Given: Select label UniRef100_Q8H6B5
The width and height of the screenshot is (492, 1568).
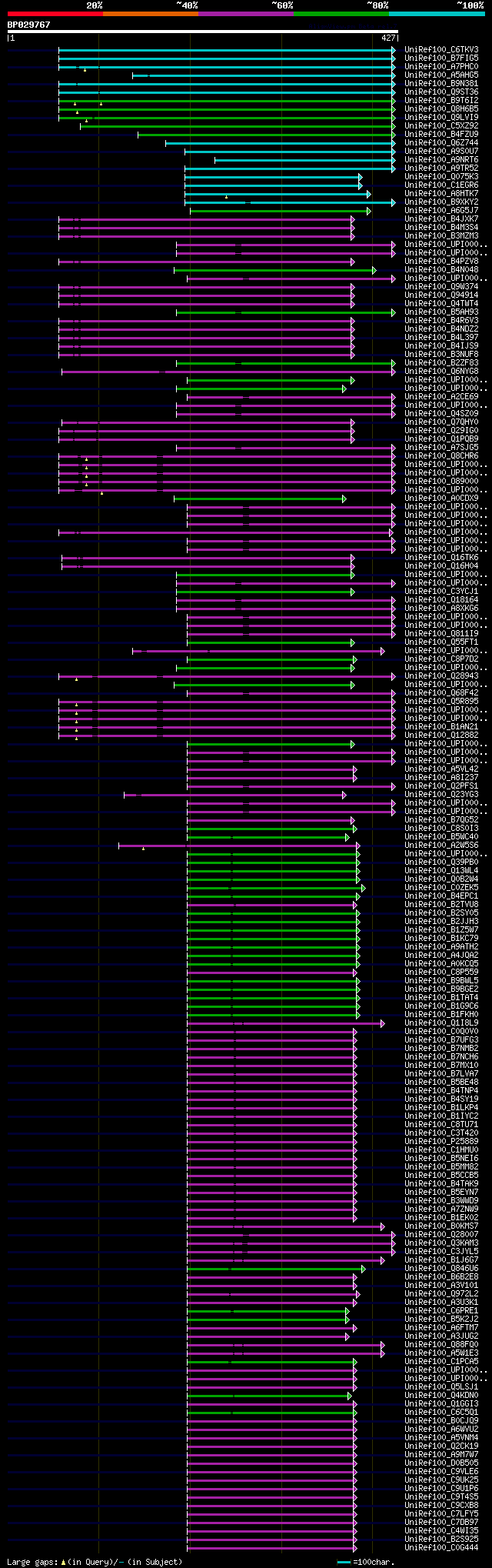Looking at the screenshot, I should (441, 109).
